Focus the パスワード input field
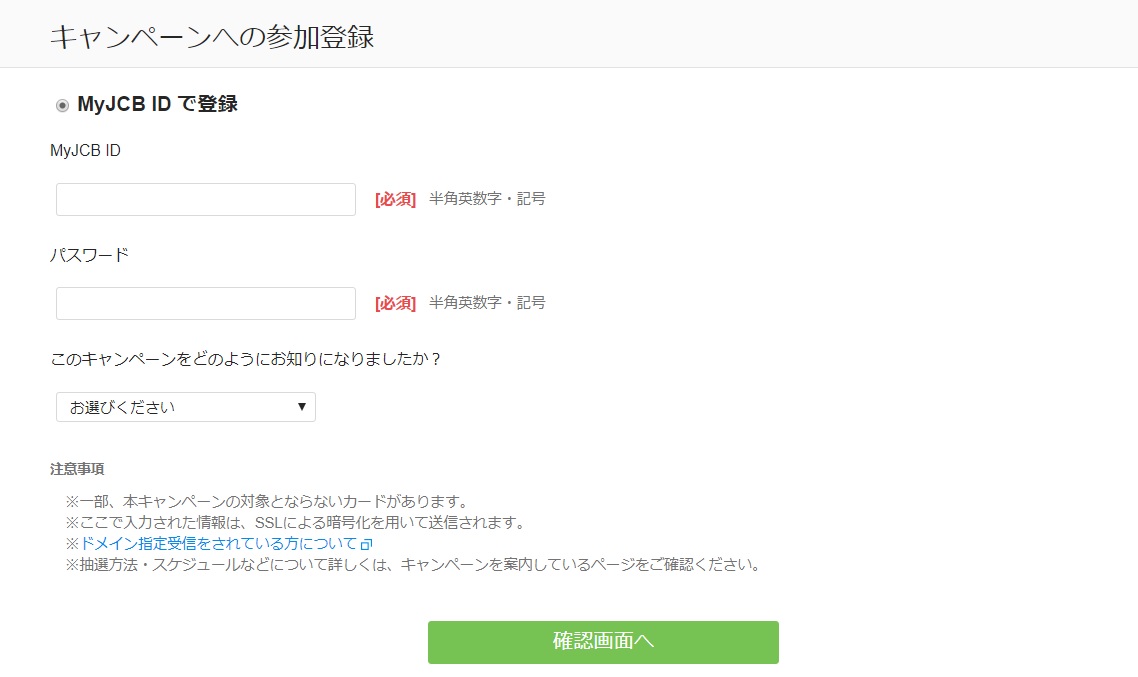Image resolution: width=1138 pixels, height=677 pixels. 206,303
